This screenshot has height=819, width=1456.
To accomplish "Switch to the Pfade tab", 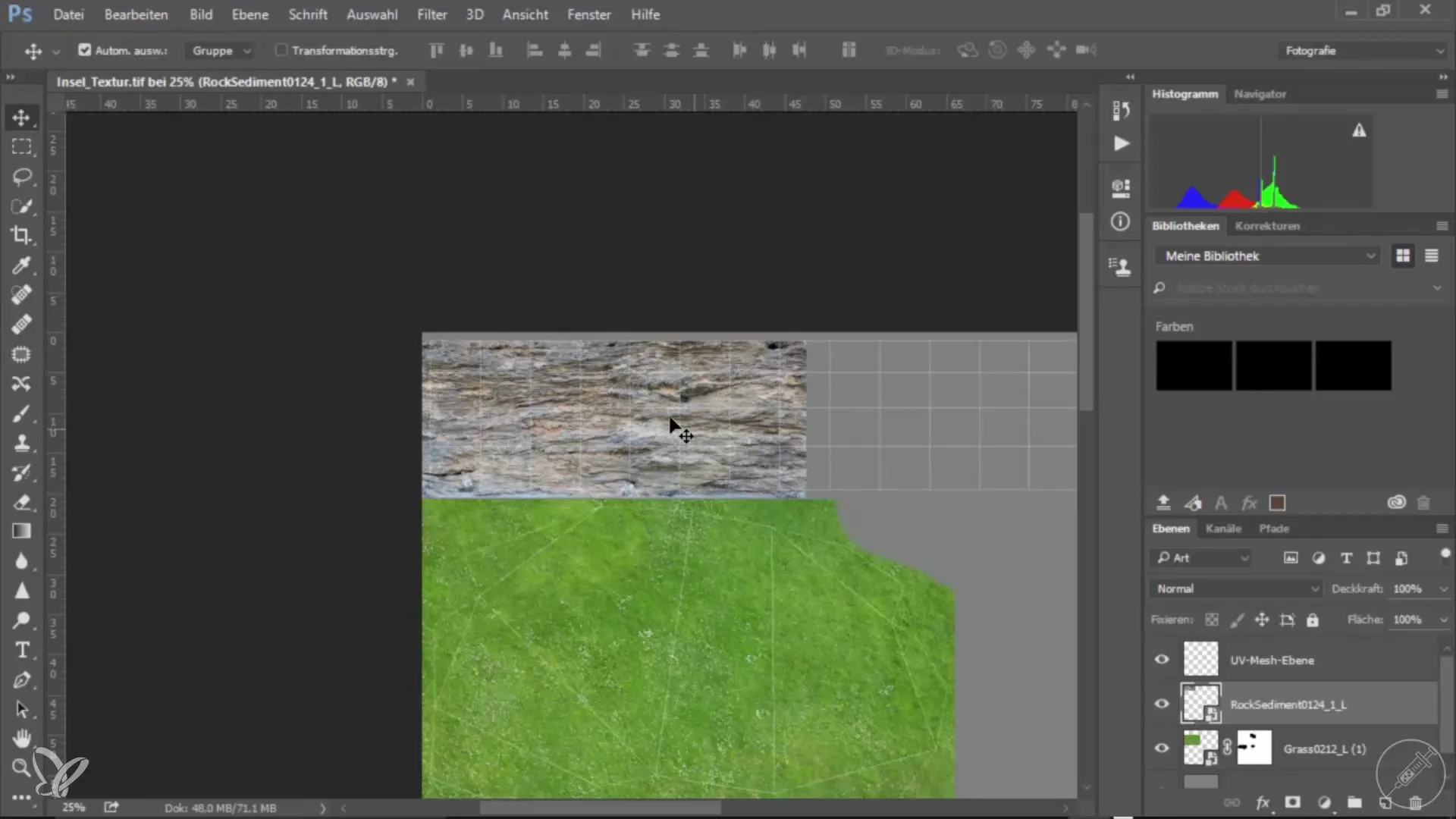I will (1274, 529).
